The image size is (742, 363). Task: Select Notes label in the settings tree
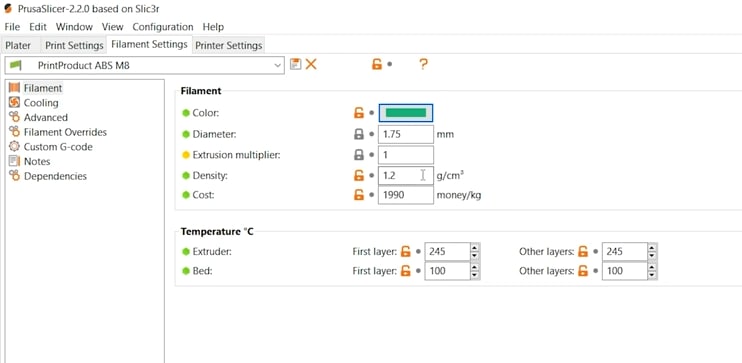tap(37, 161)
